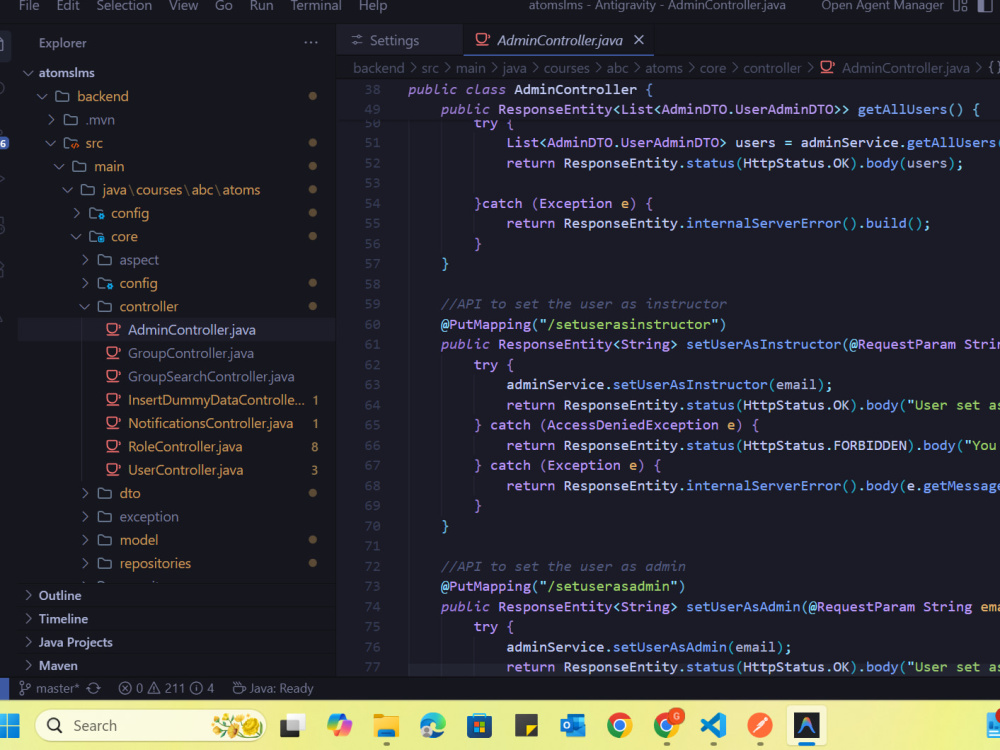1000x750 pixels.
Task: Open the Edit menu
Action: click(x=68, y=6)
